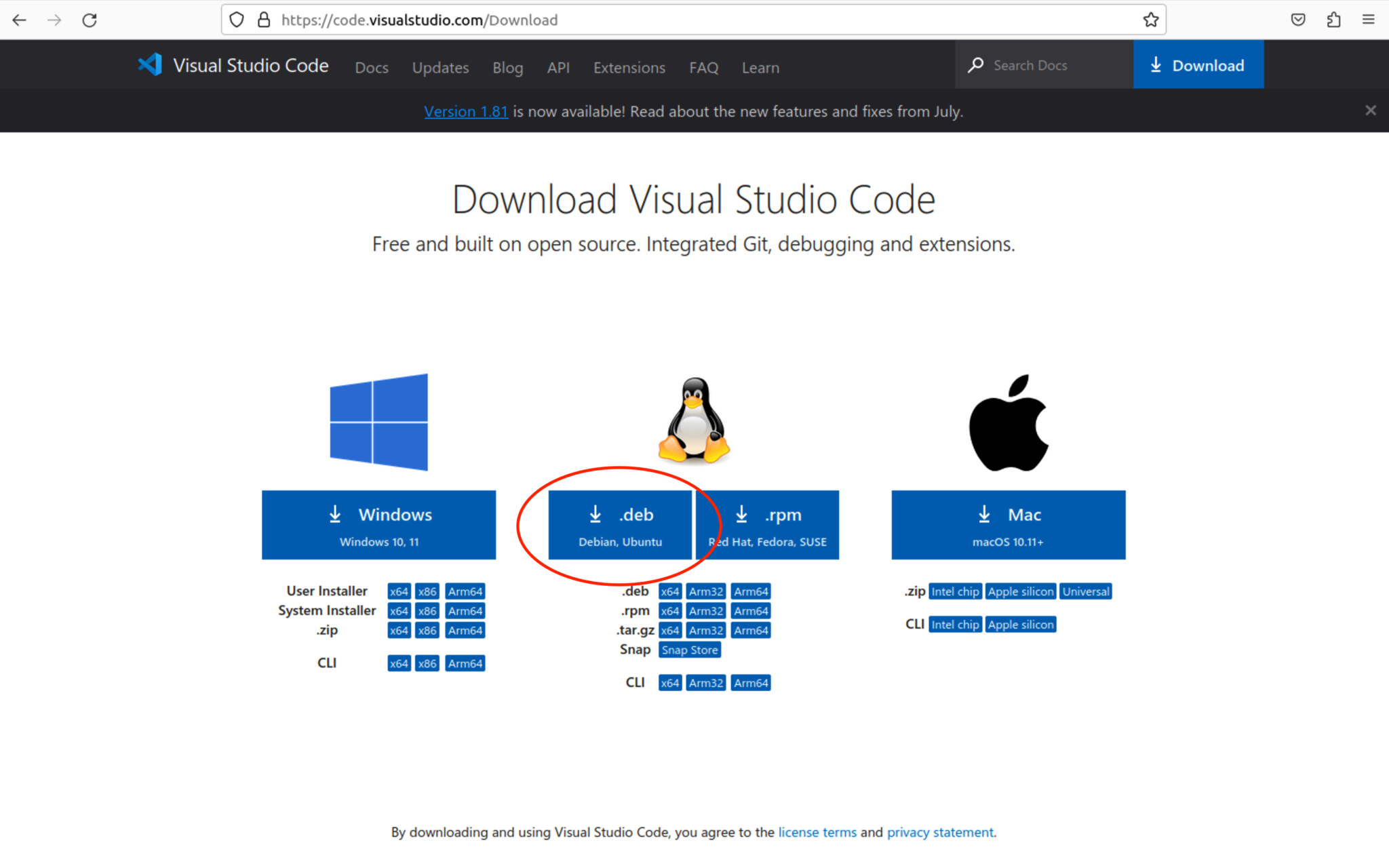Viewport: 1389px width, 868px height.
Task: Click the shield icon in the address bar
Action: [236, 20]
